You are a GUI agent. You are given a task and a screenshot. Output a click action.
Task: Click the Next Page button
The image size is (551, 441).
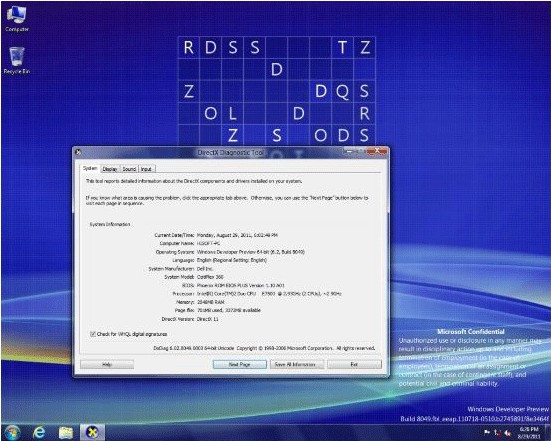pos(240,364)
